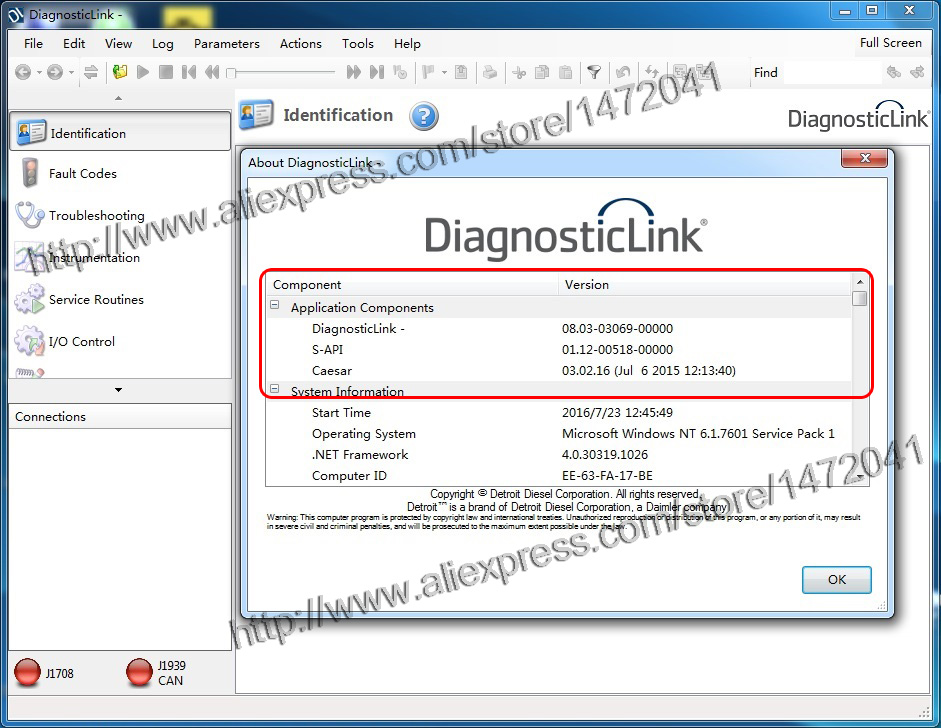Collapse the Application Components tree group
941x728 pixels.
pyautogui.click(x=275, y=308)
